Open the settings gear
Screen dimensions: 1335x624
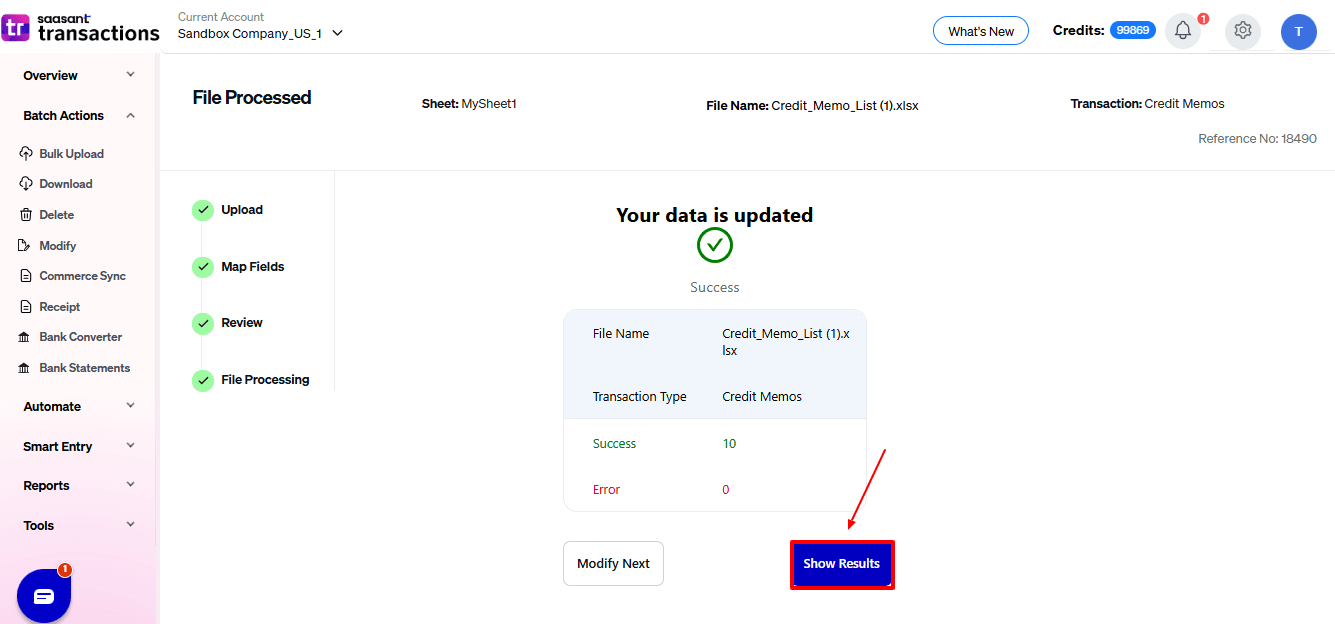[x=1242, y=31]
